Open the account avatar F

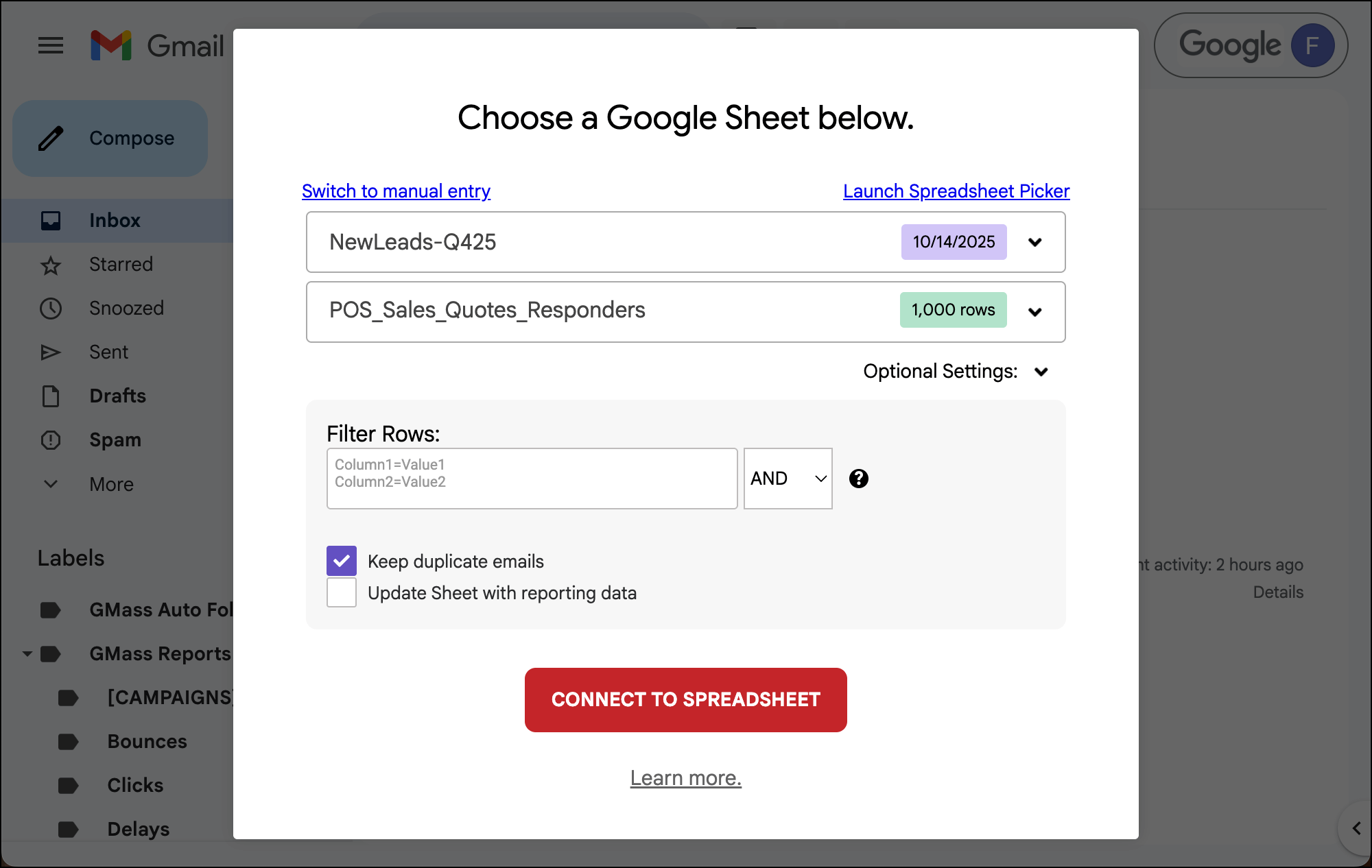point(1312,46)
